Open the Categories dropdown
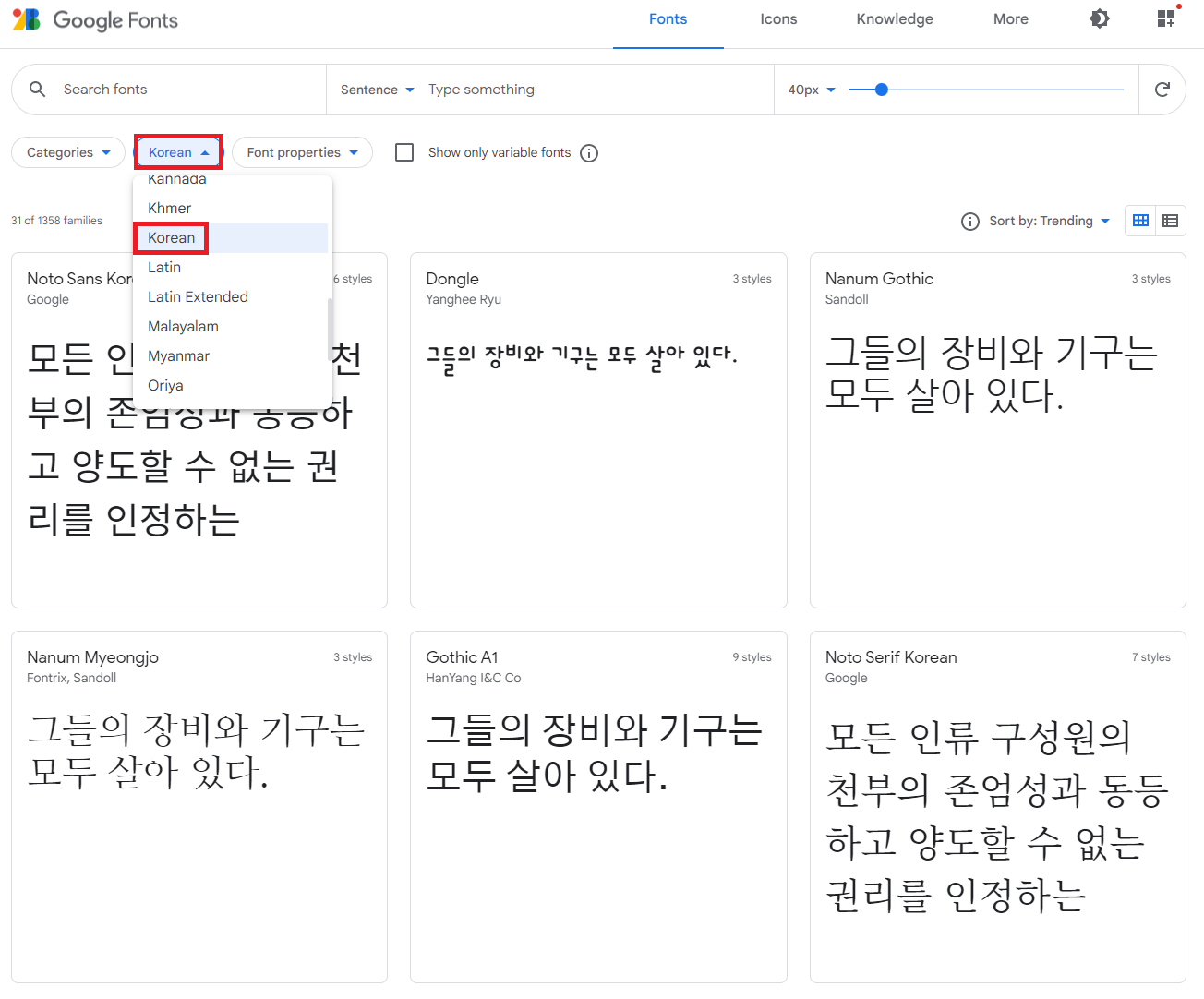The height and width of the screenshot is (999, 1204). click(68, 152)
